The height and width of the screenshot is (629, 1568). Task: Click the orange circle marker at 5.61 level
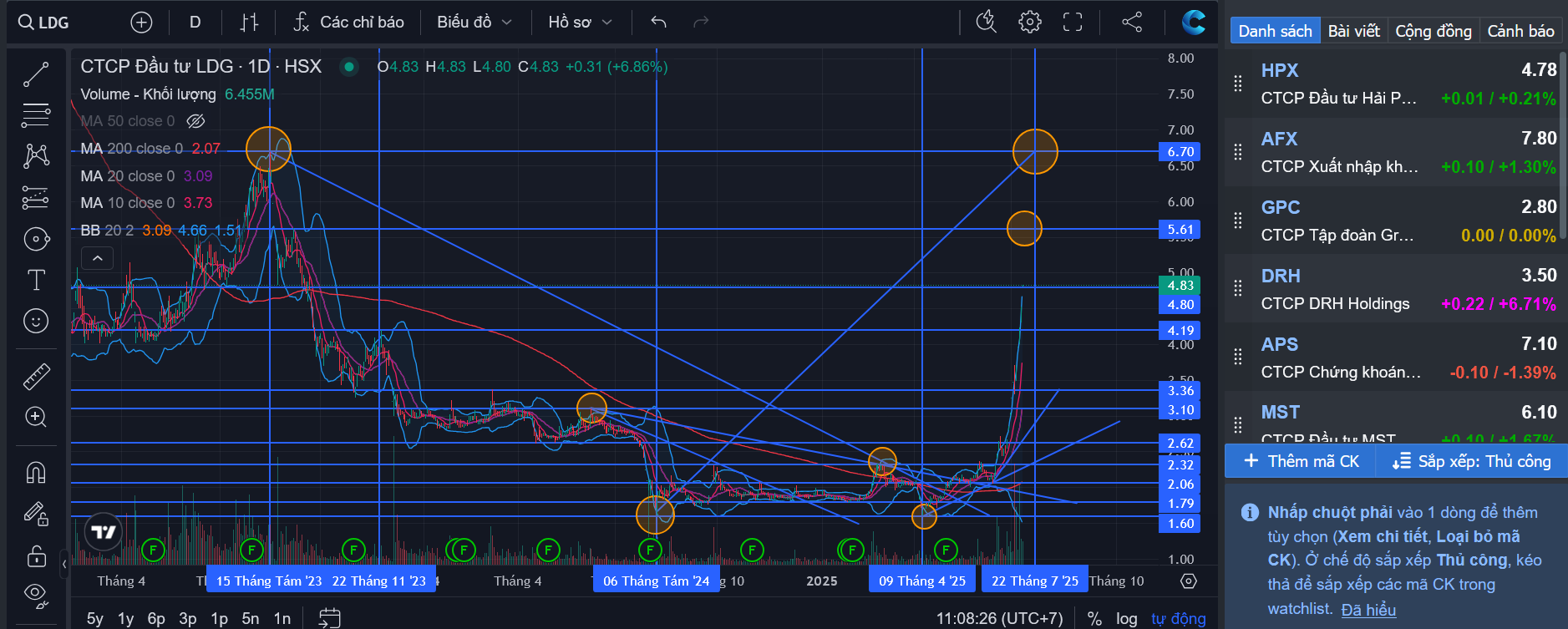click(x=1024, y=228)
